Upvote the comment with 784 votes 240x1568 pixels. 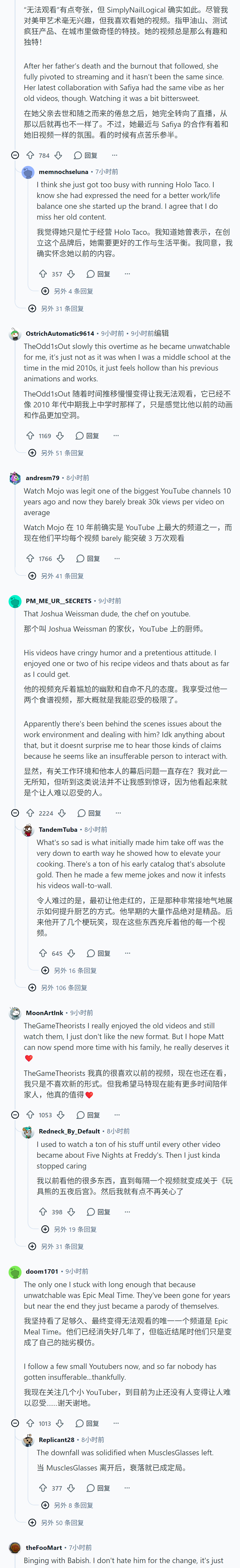click(x=30, y=155)
